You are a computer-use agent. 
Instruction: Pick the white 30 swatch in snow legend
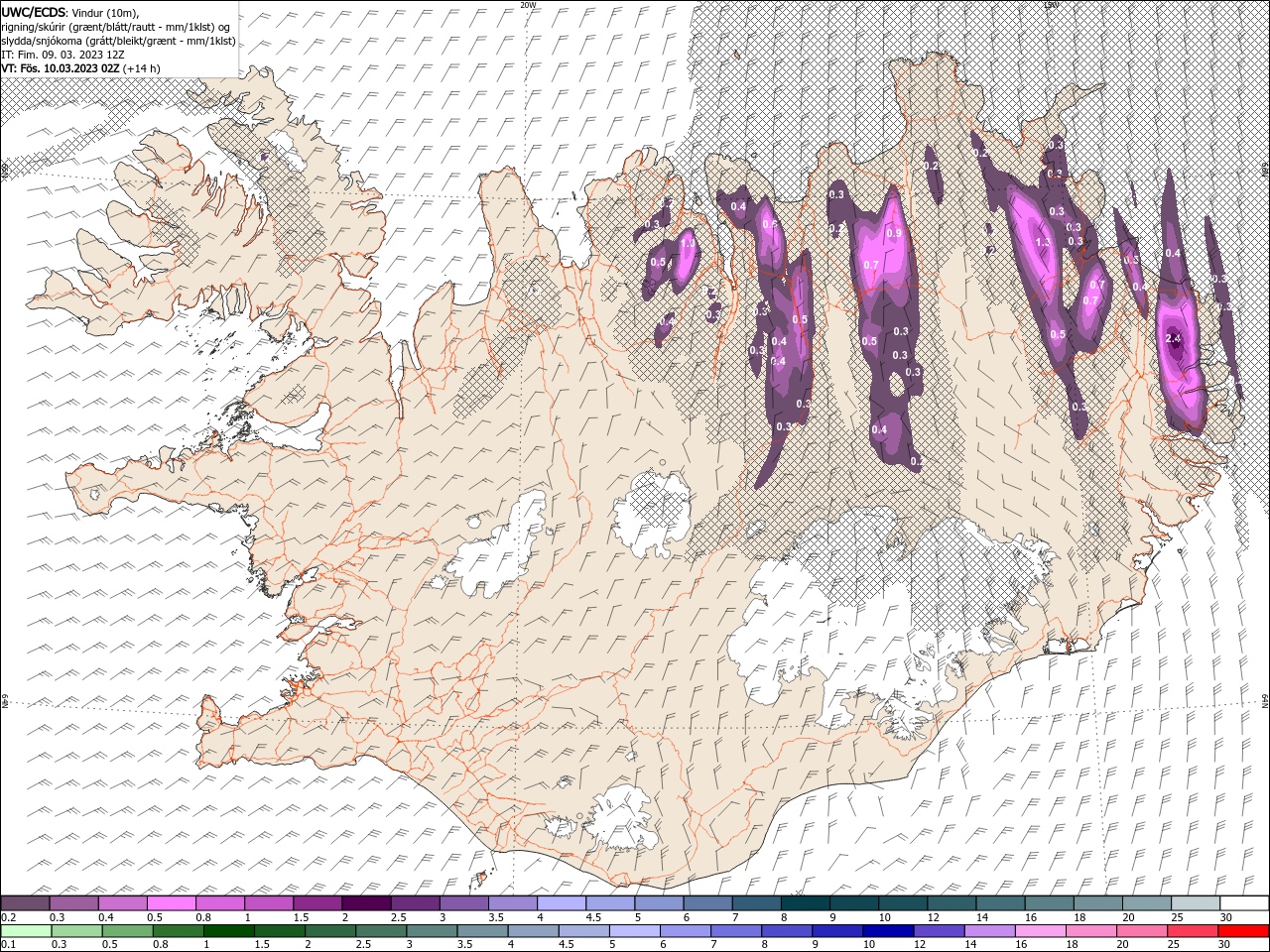click(x=1244, y=903)
